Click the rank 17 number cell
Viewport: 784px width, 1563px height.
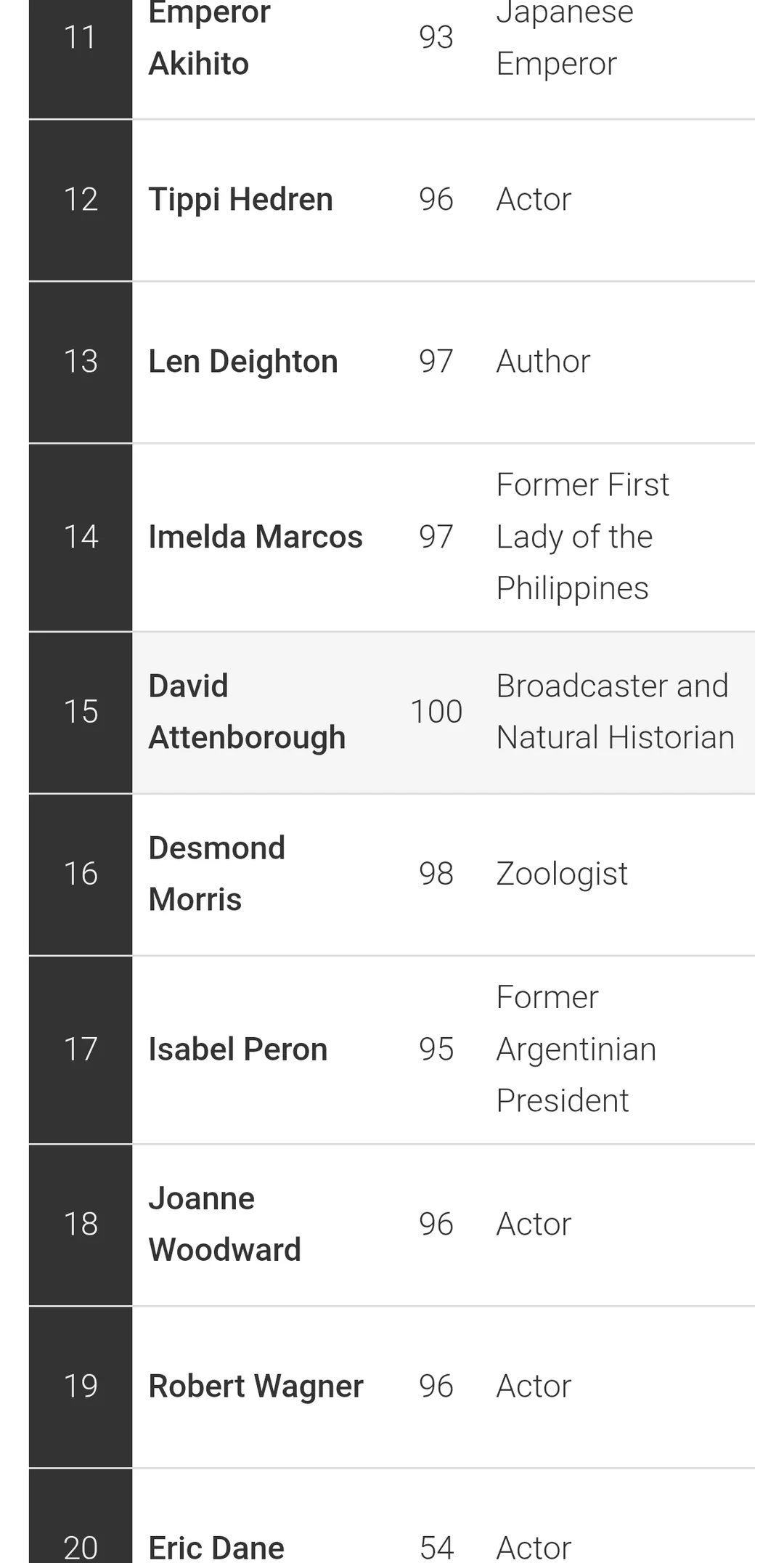click(x=81, y=1050)
